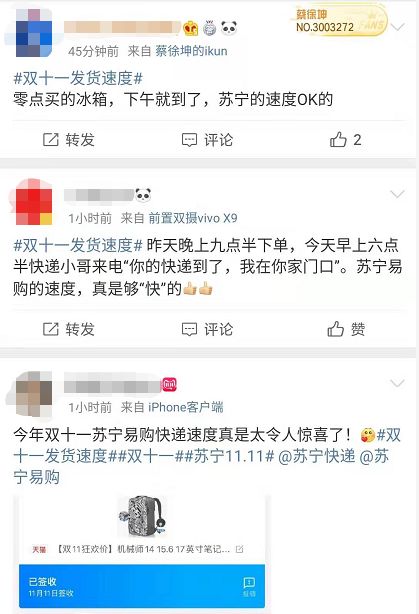Open the brown avatar of the third poster

tap(34, 393)
